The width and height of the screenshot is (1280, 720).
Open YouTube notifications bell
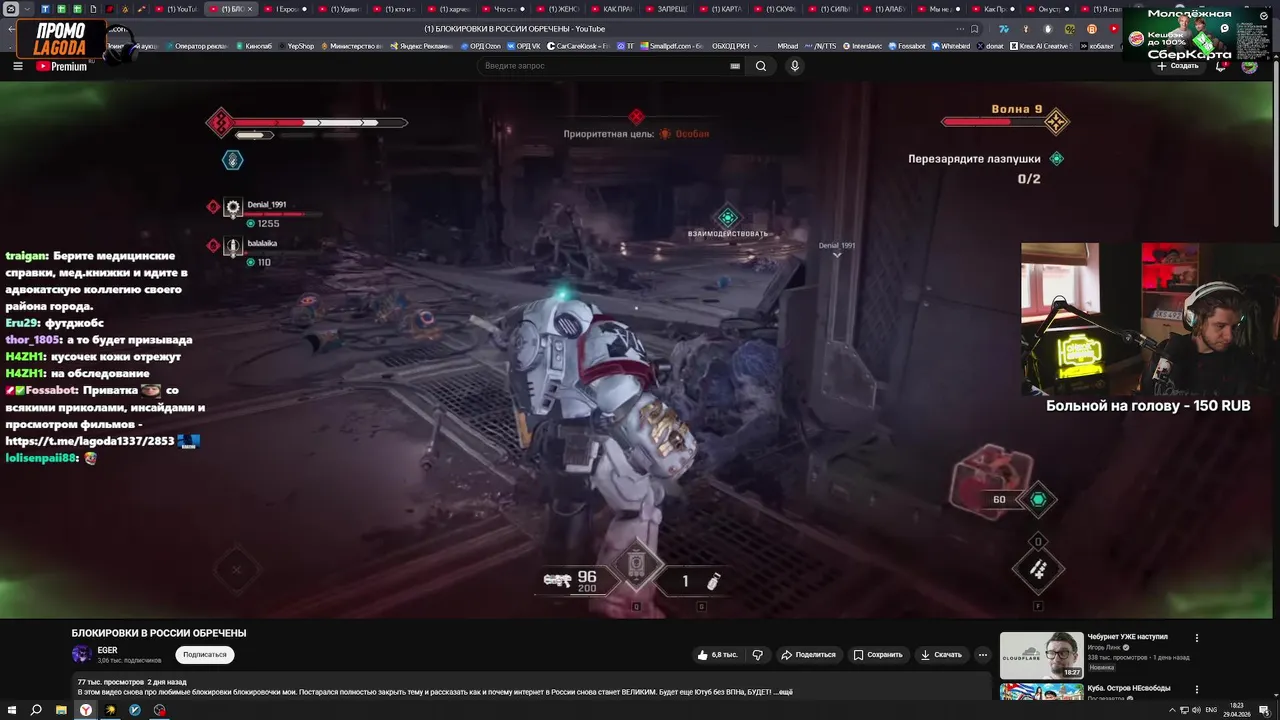pos(1221,66)
